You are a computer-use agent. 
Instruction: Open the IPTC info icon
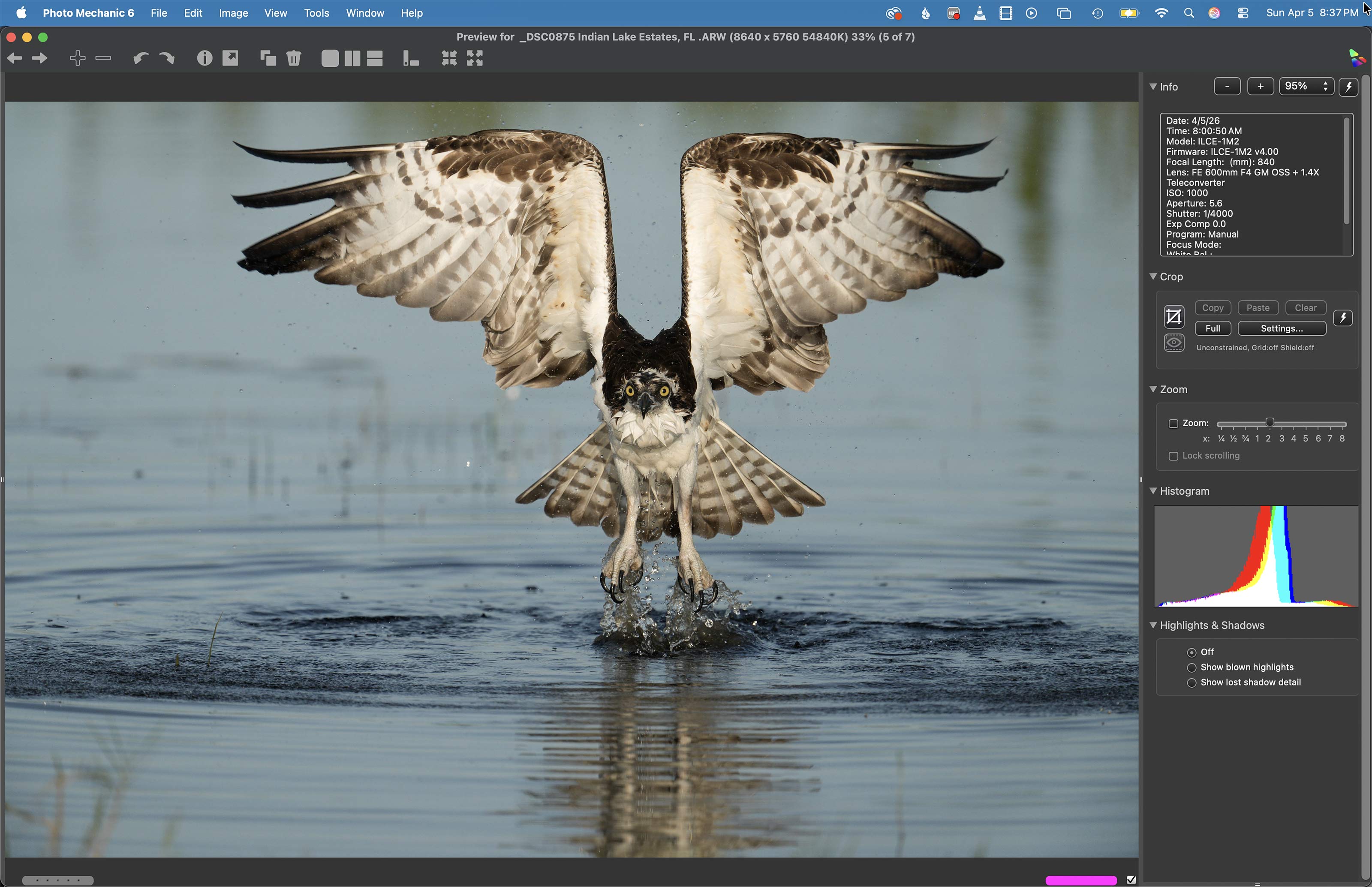(x=205, y=58)
